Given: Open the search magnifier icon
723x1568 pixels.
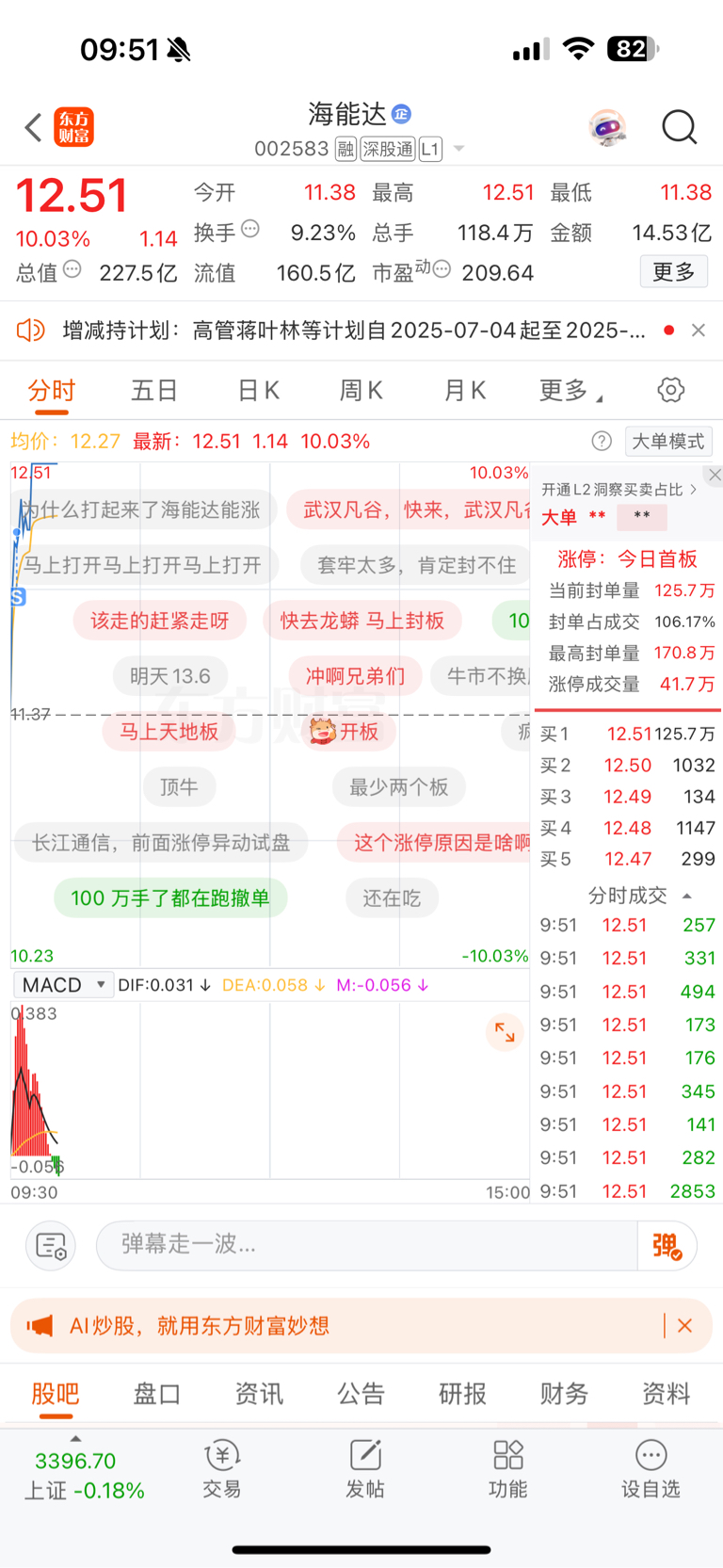Looking at the screenshot, I should tap(679, 127).
